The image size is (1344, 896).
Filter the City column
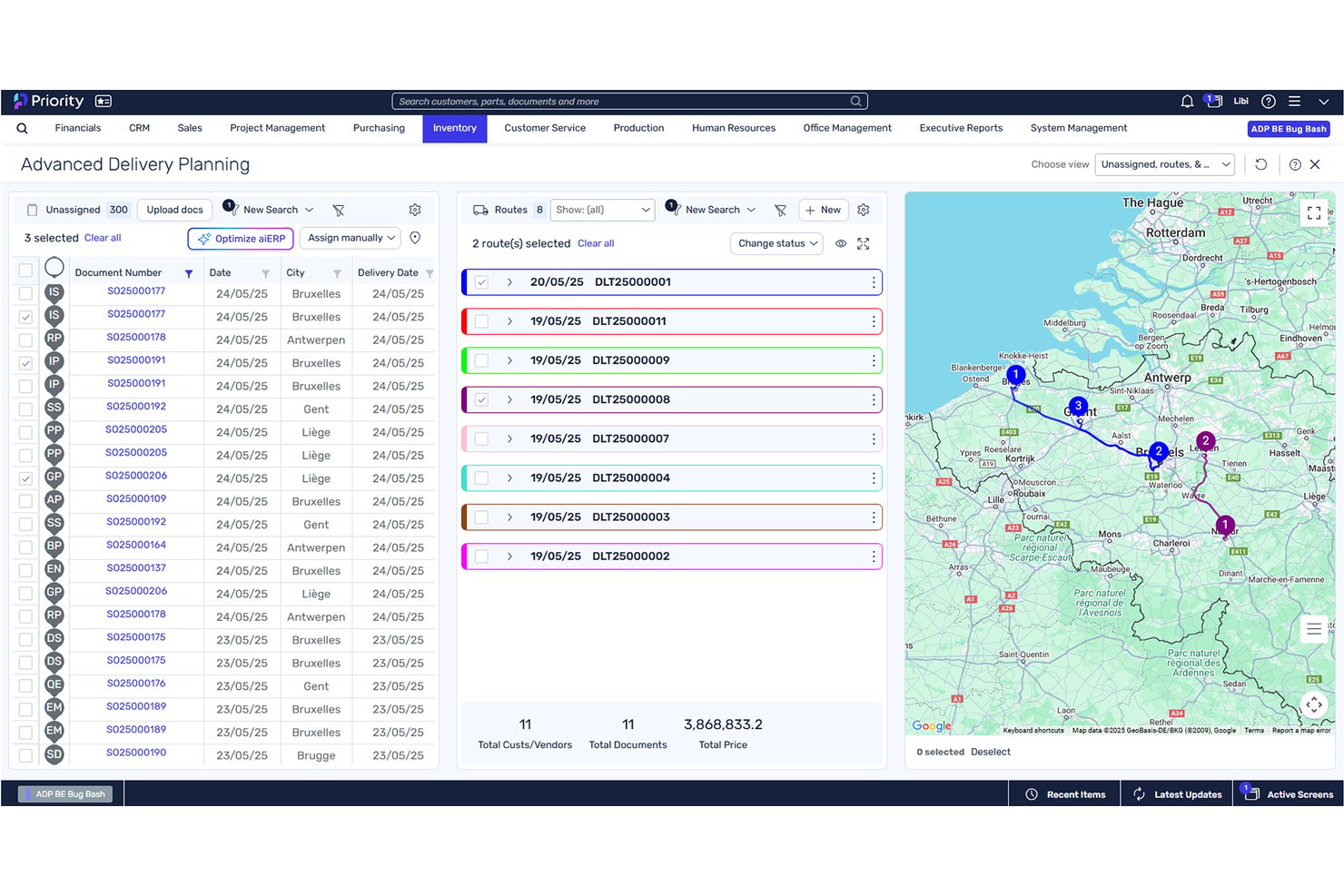[x=337, y=273]
